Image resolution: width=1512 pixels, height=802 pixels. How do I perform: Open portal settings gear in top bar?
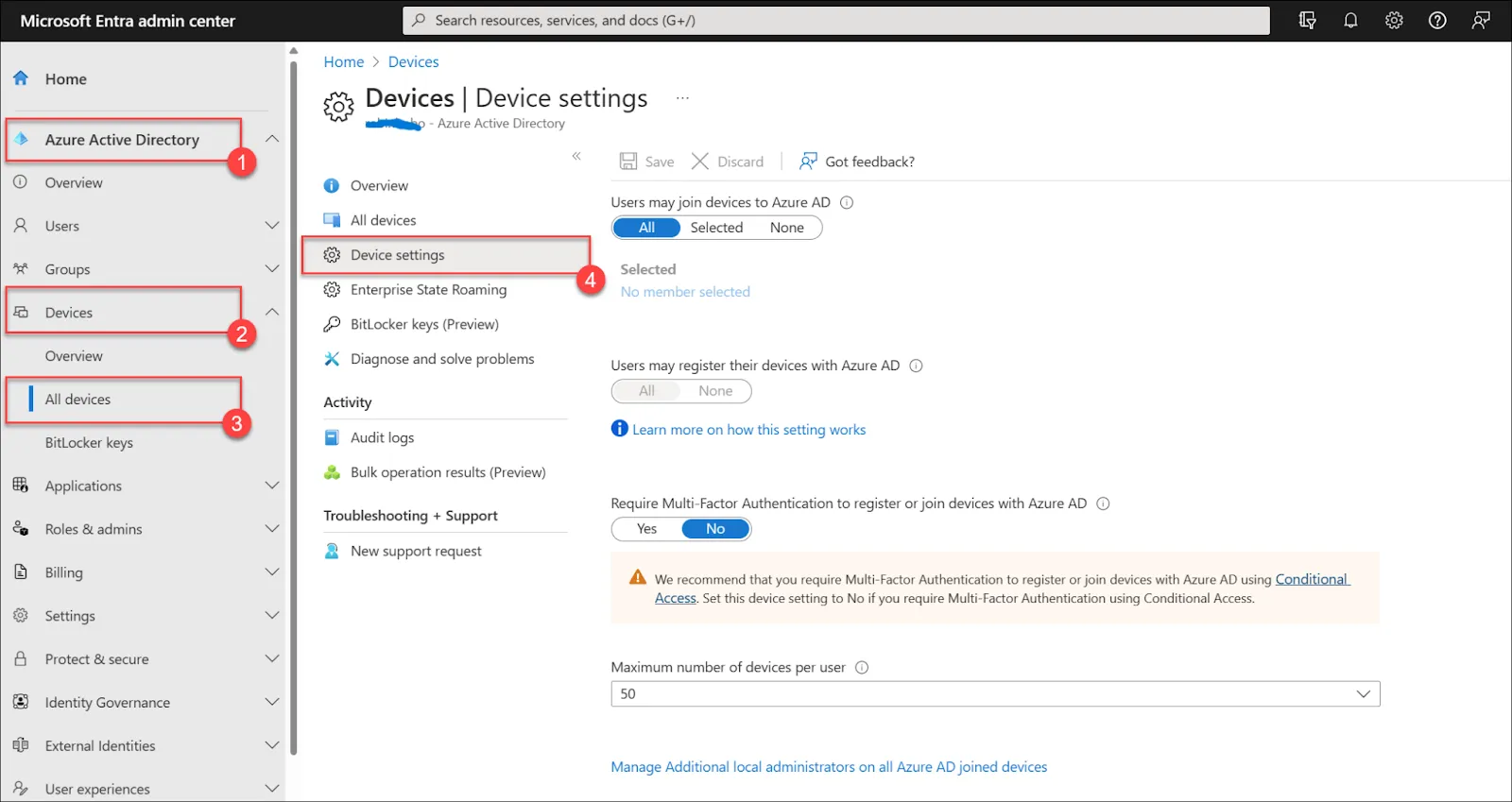(x=1394, y=20)
